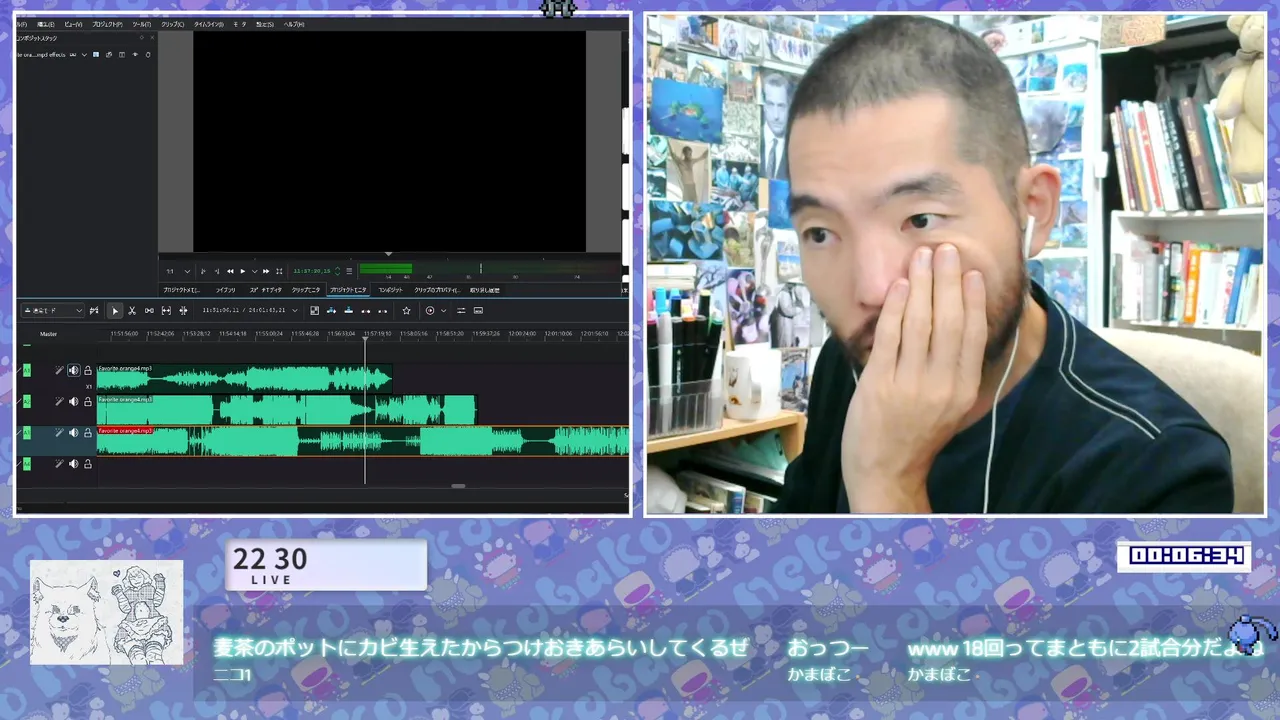Switch to the コンポジット tab
Image resolution: width=1280 pixels, height=720 pixels.
click(x=390, y=290)
